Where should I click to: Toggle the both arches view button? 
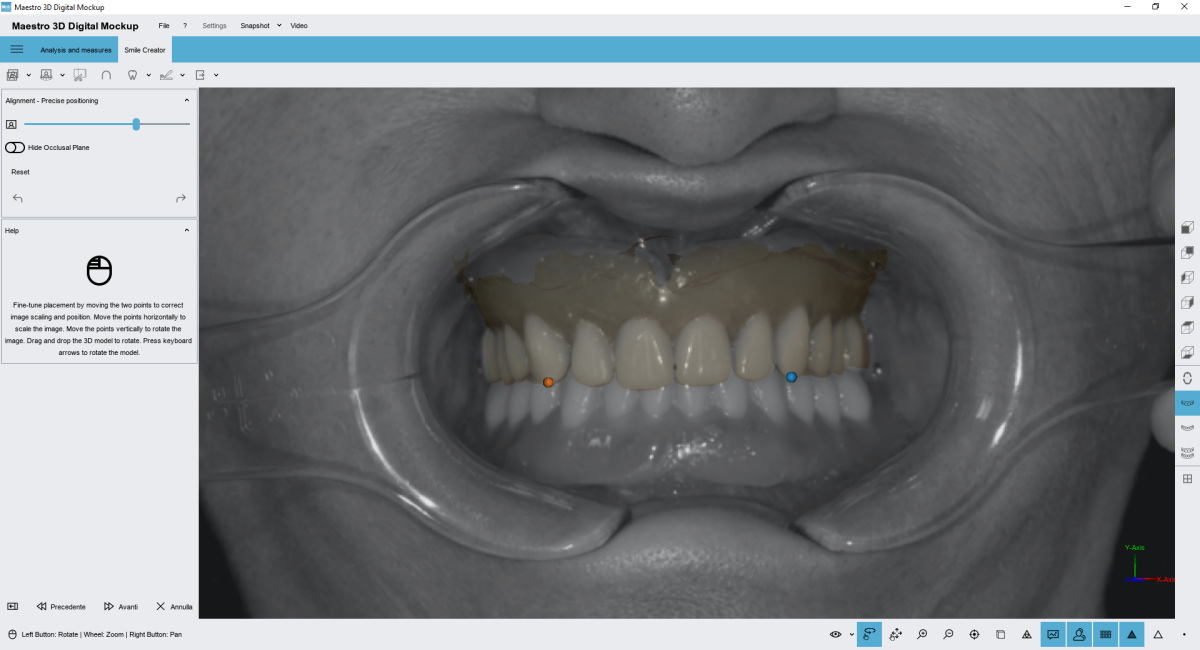click(x=1187, y=453)
